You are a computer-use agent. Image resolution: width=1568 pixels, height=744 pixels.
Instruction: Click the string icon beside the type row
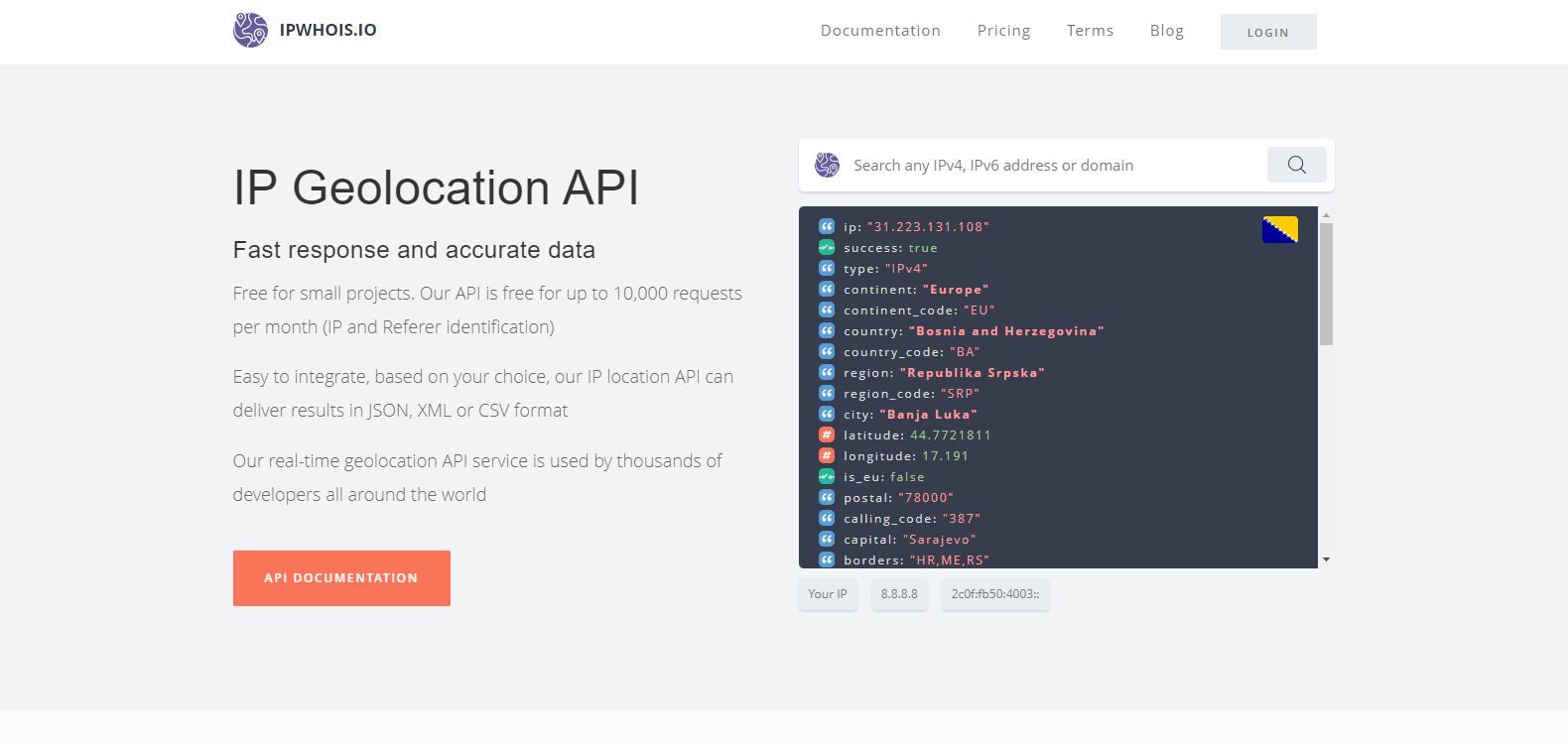click(827, 268)
